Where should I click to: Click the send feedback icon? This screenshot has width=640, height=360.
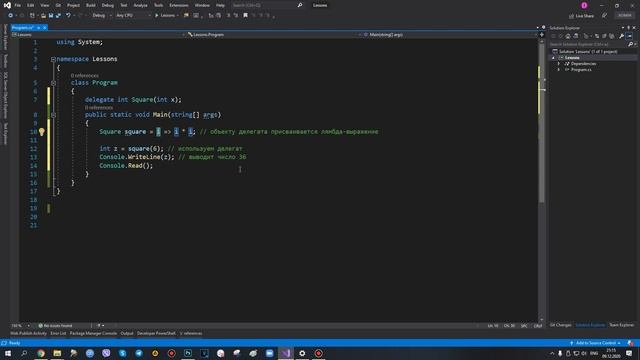pos(604,16)
